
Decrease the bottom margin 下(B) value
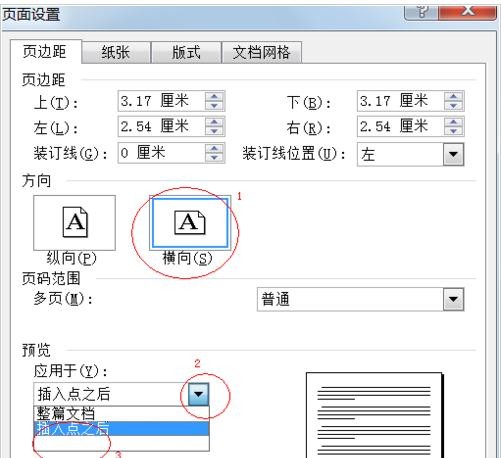tap(453, 106)
